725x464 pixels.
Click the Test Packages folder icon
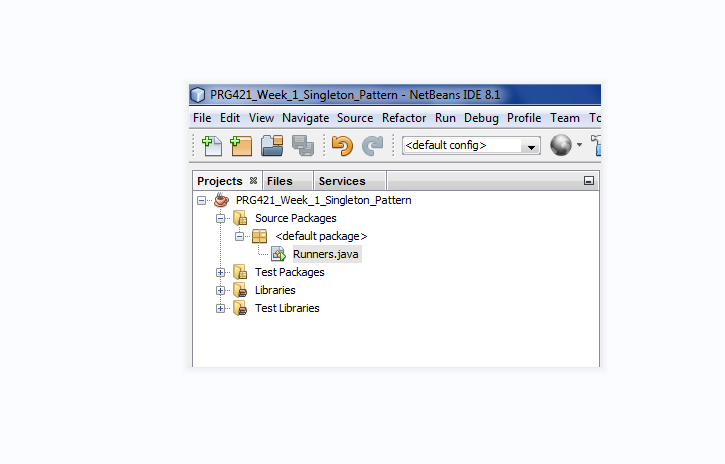tap(240, 272)
